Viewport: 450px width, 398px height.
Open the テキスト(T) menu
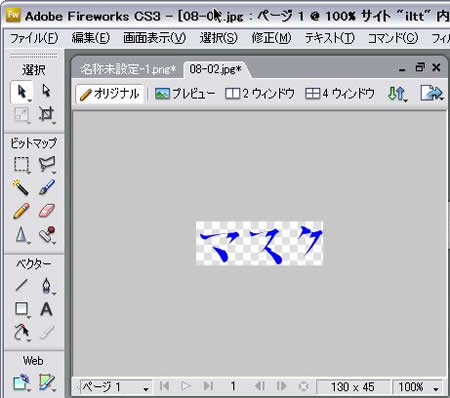point(329,38)
